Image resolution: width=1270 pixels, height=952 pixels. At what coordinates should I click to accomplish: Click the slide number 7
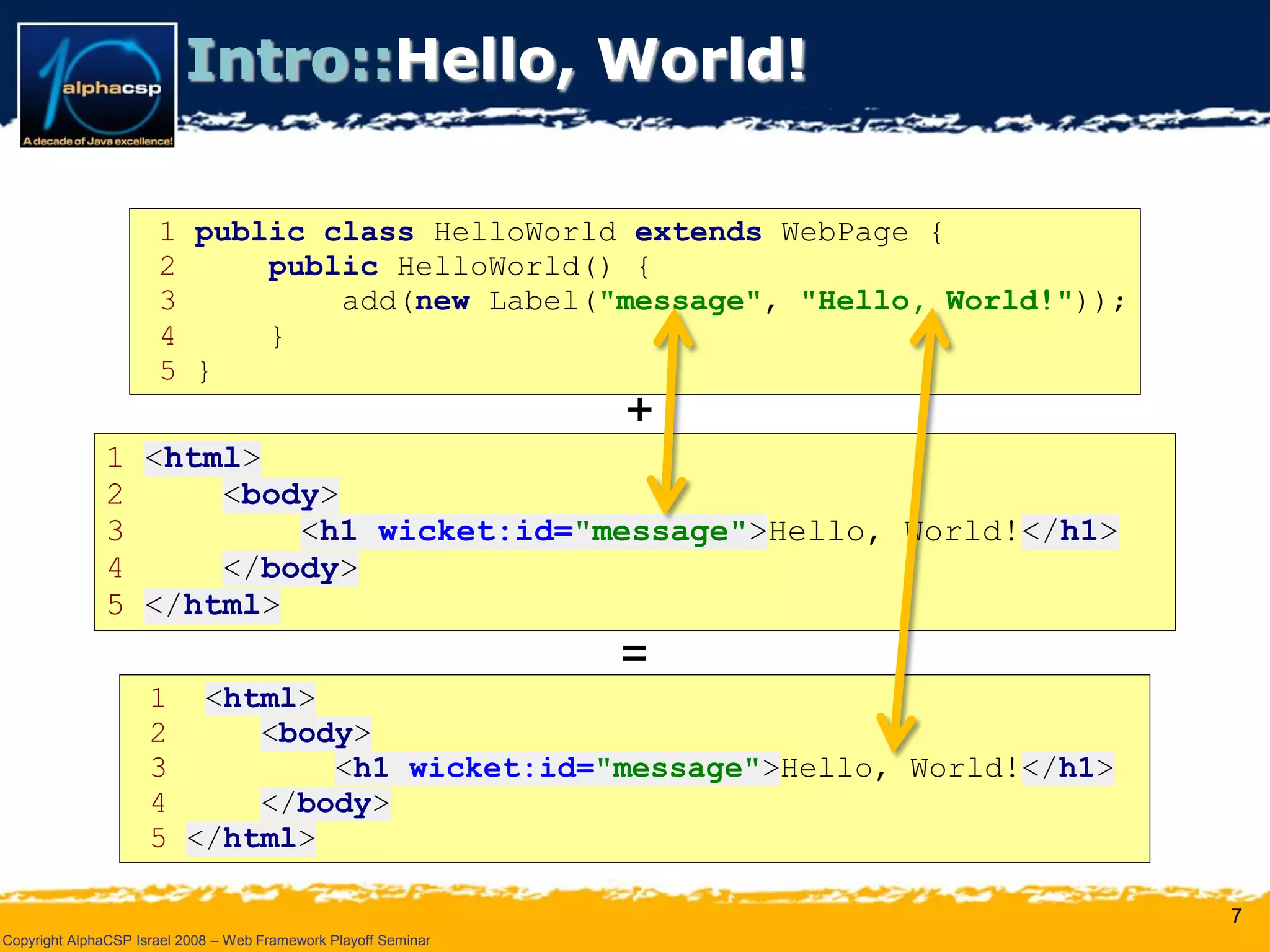pos(1236,915)
